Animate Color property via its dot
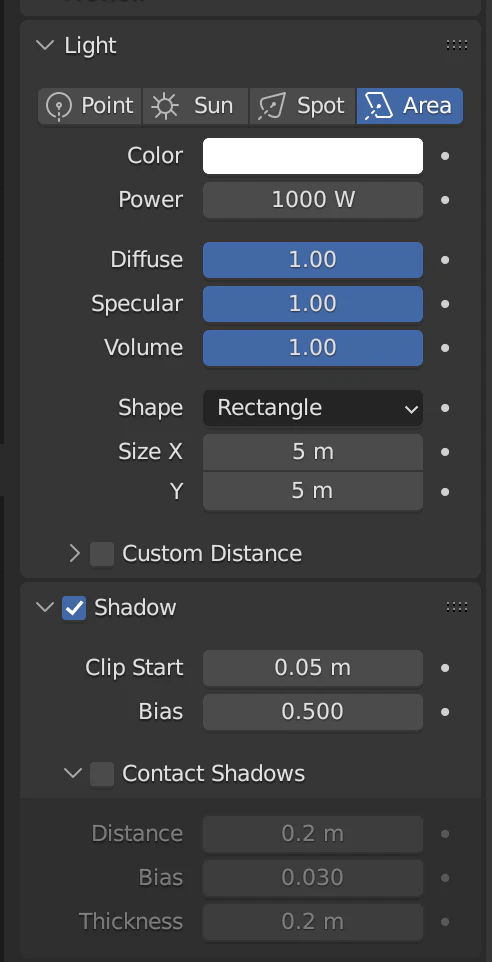This screenshot has width=492, height=962. point(445,156)
